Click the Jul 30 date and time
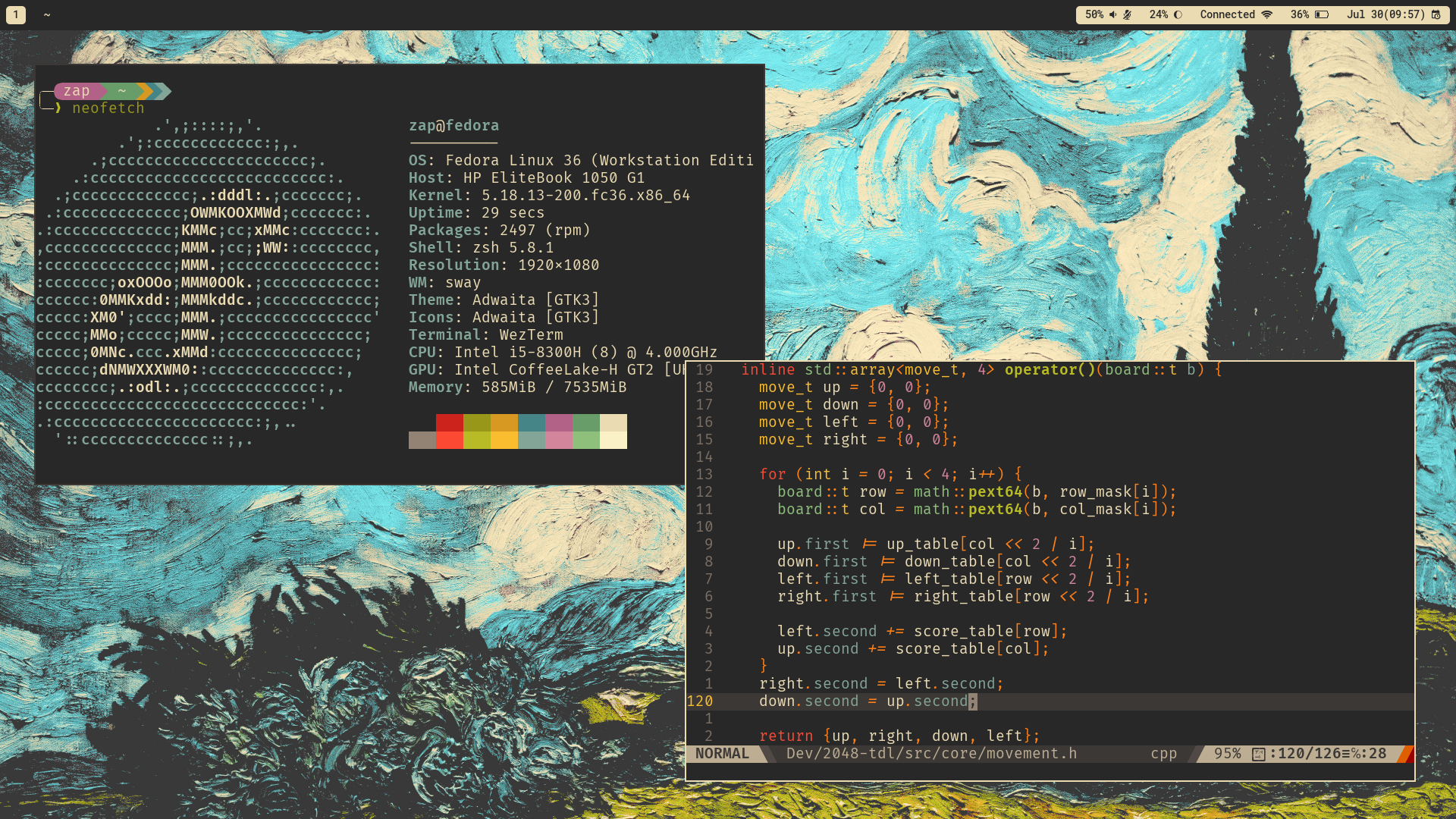 point(1385,14)
